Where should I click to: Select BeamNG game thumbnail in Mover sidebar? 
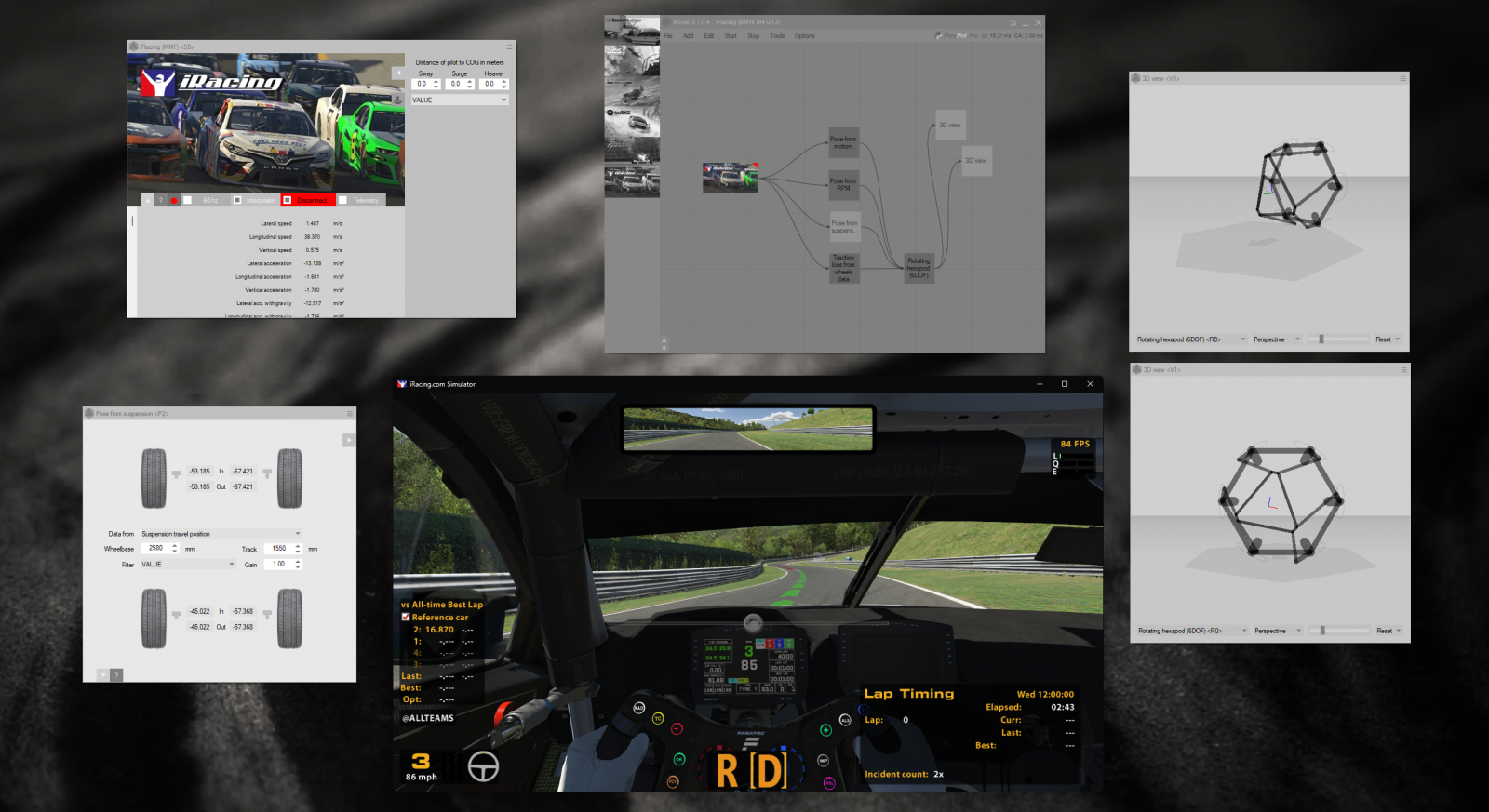click(x=632, y=31)
